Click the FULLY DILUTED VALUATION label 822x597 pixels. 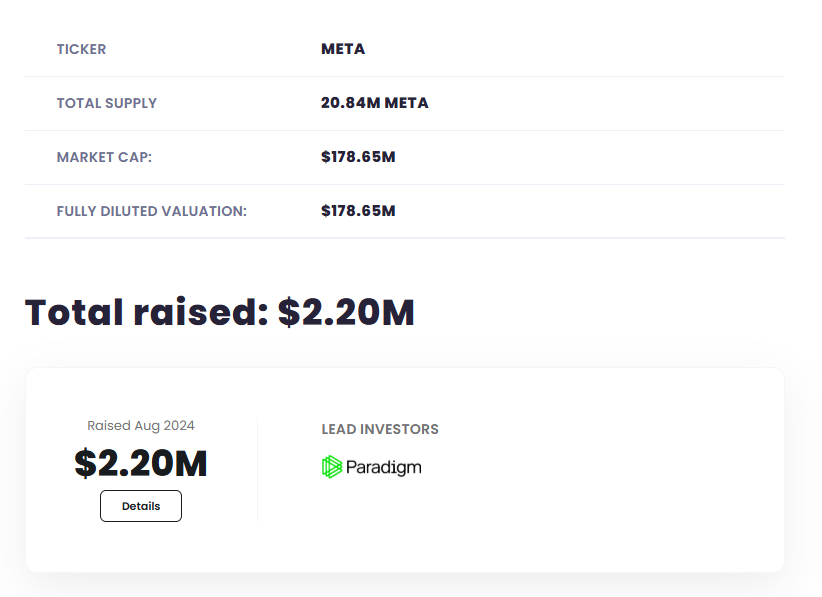click(x=151, y=211)
